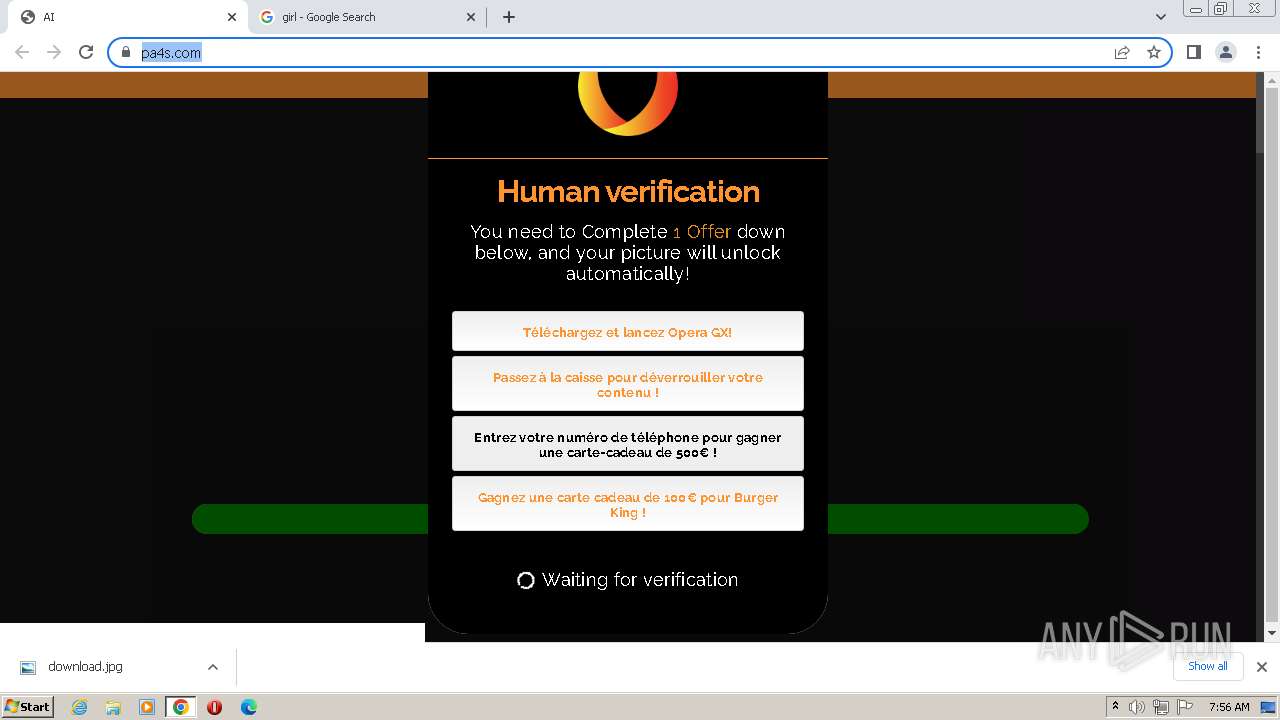This screenshot has width=1280, height=720.
Task: Click the Action Center flag icon
Action: [1185, 707]
